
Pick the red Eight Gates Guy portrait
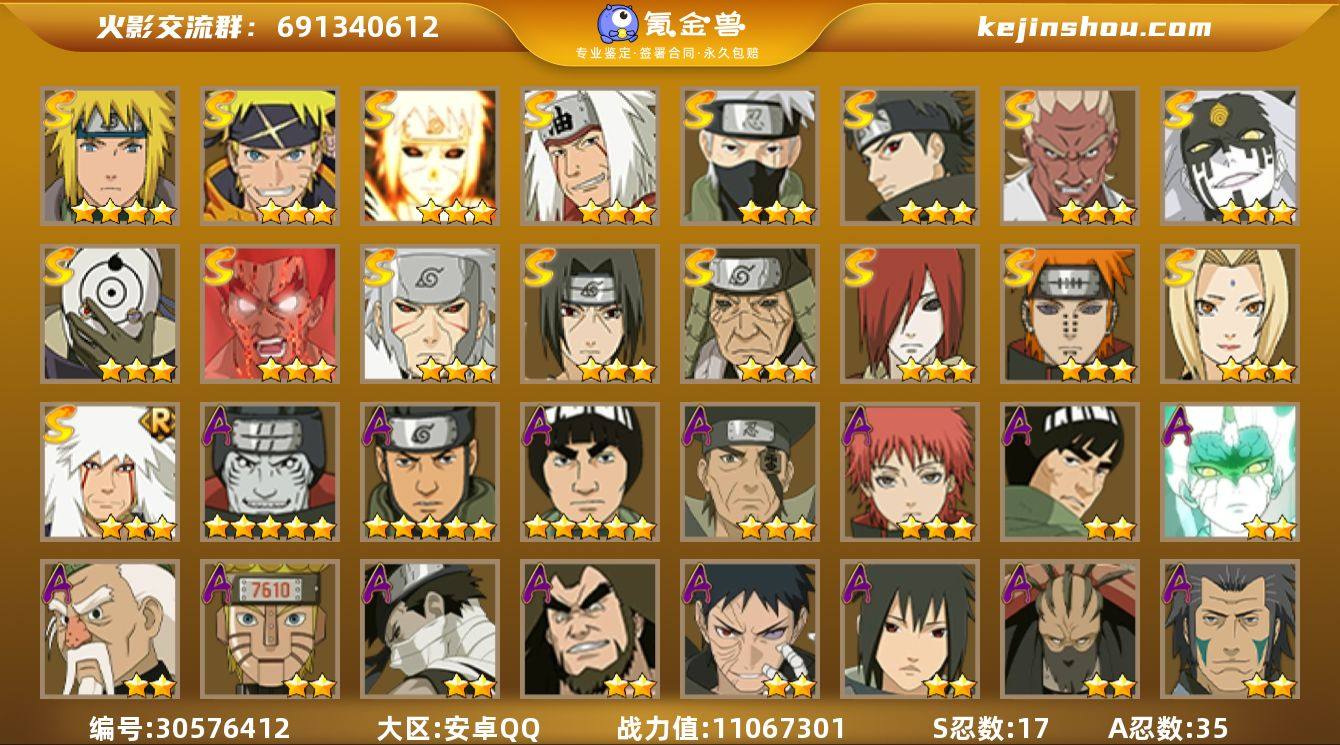click(x=269, y=314)
